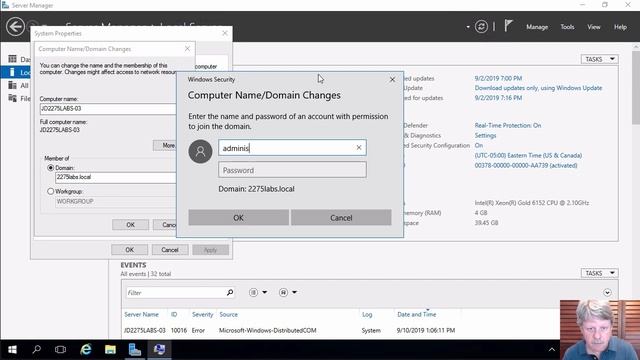Open the Properties TASKS dropdown
This screenshot has height=360, width=640.
(600, 59)
